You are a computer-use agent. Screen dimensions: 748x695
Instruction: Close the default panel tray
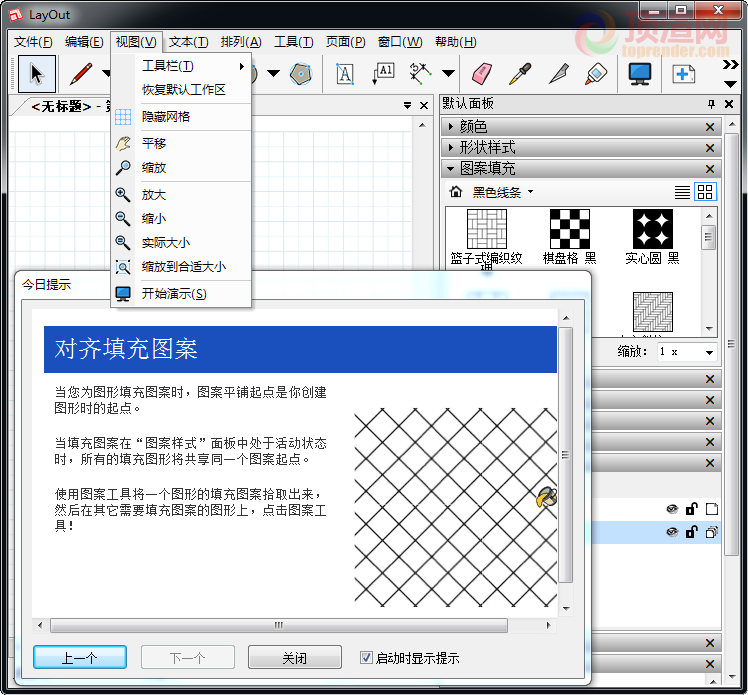(729, 104)
